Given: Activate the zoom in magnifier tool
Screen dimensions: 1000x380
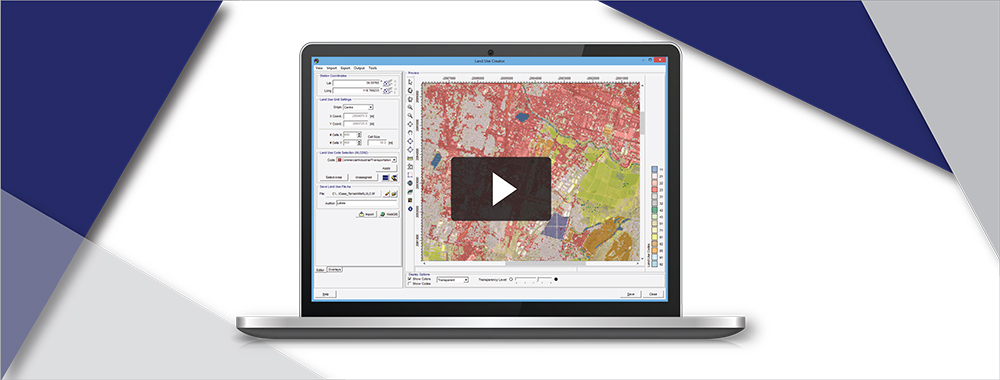Looking at the screenshot, I should [409, 107].
